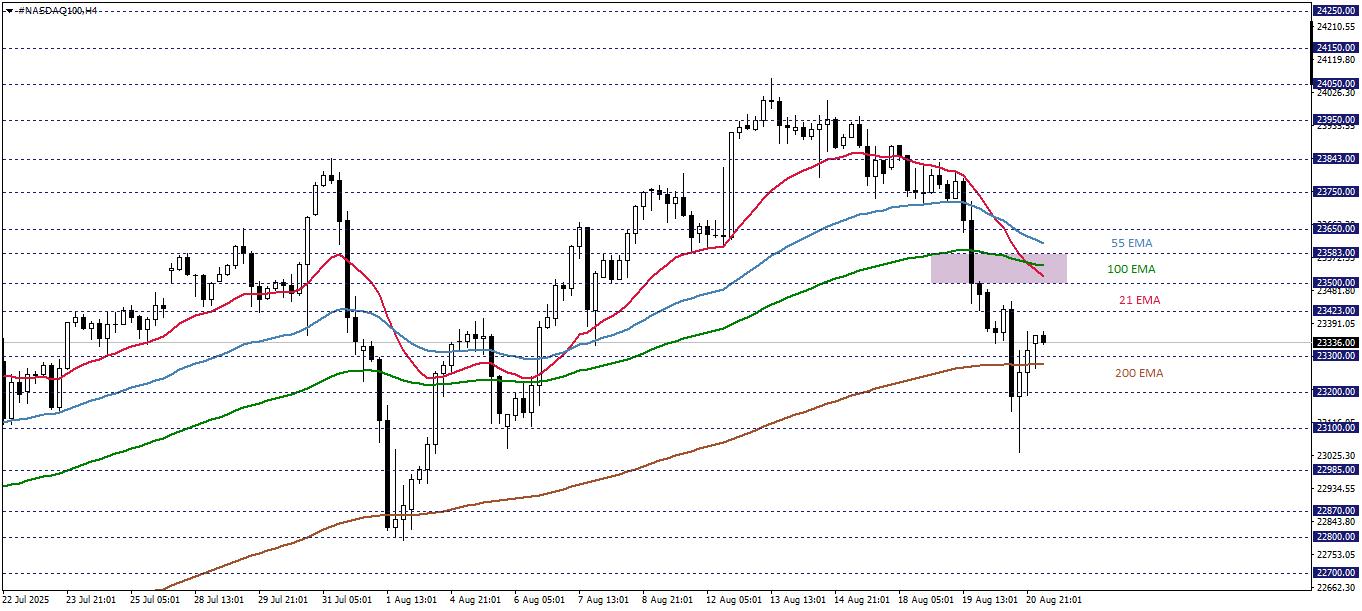1362x611 pixels.
Task: Click the 23025.30 price scale value
Action: coord(1336,456)
